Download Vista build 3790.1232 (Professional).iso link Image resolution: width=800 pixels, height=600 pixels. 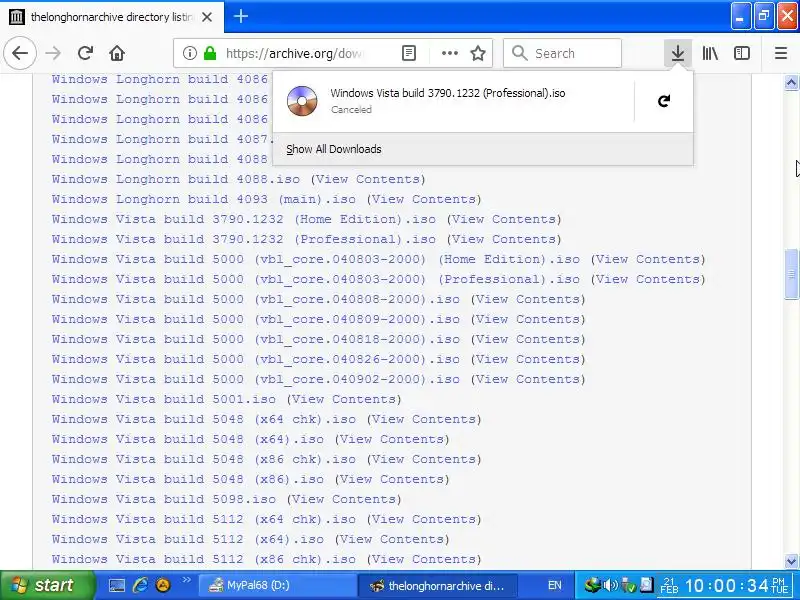[244, 239]
